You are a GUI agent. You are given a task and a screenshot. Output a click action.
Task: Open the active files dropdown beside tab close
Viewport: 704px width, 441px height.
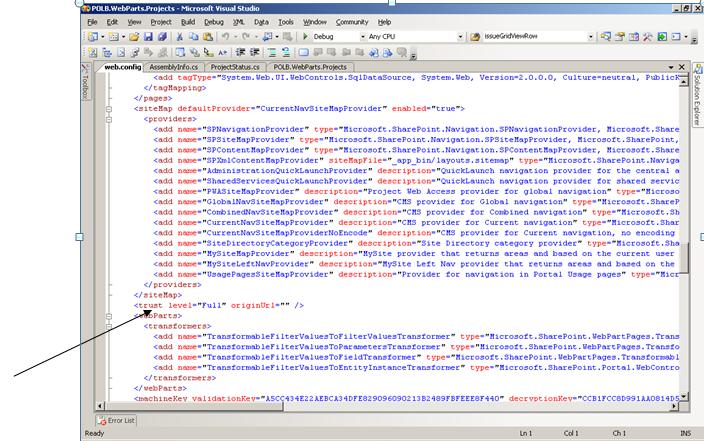coord(671,67)
